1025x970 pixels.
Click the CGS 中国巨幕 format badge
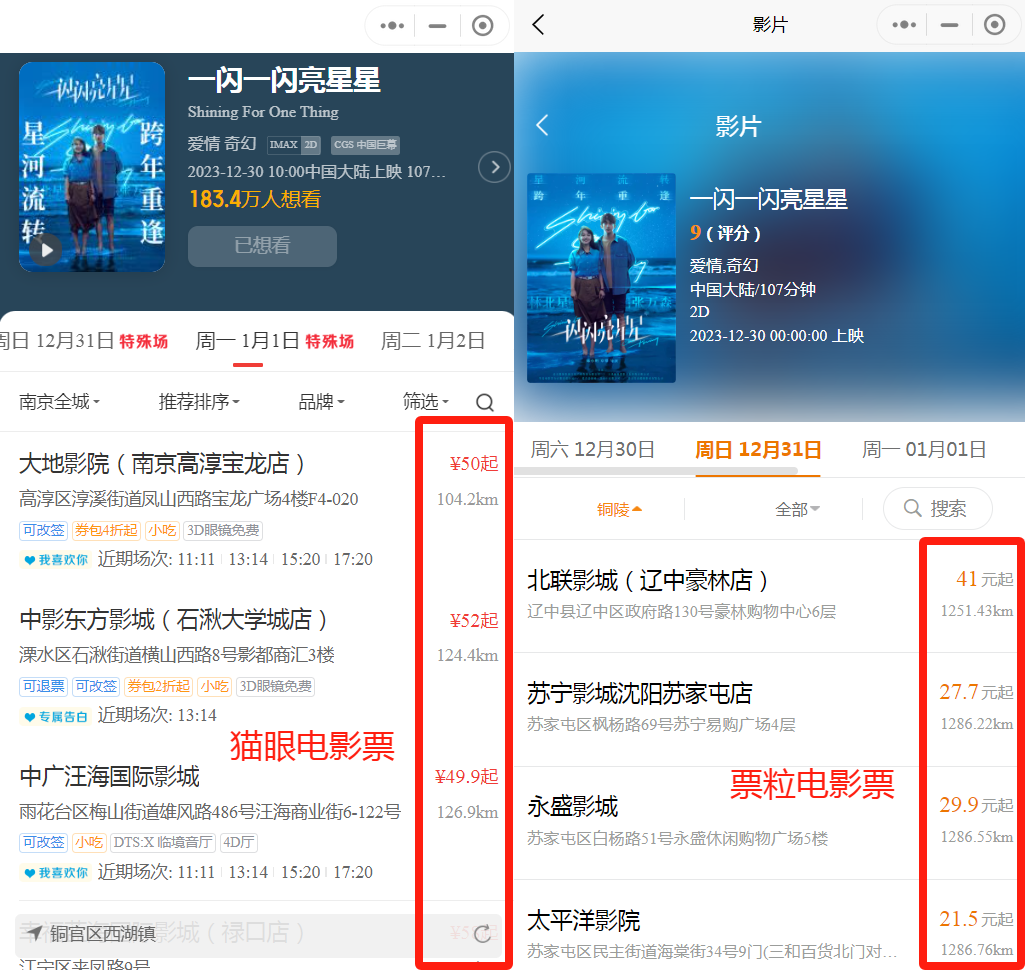click(x=365, y=144)
